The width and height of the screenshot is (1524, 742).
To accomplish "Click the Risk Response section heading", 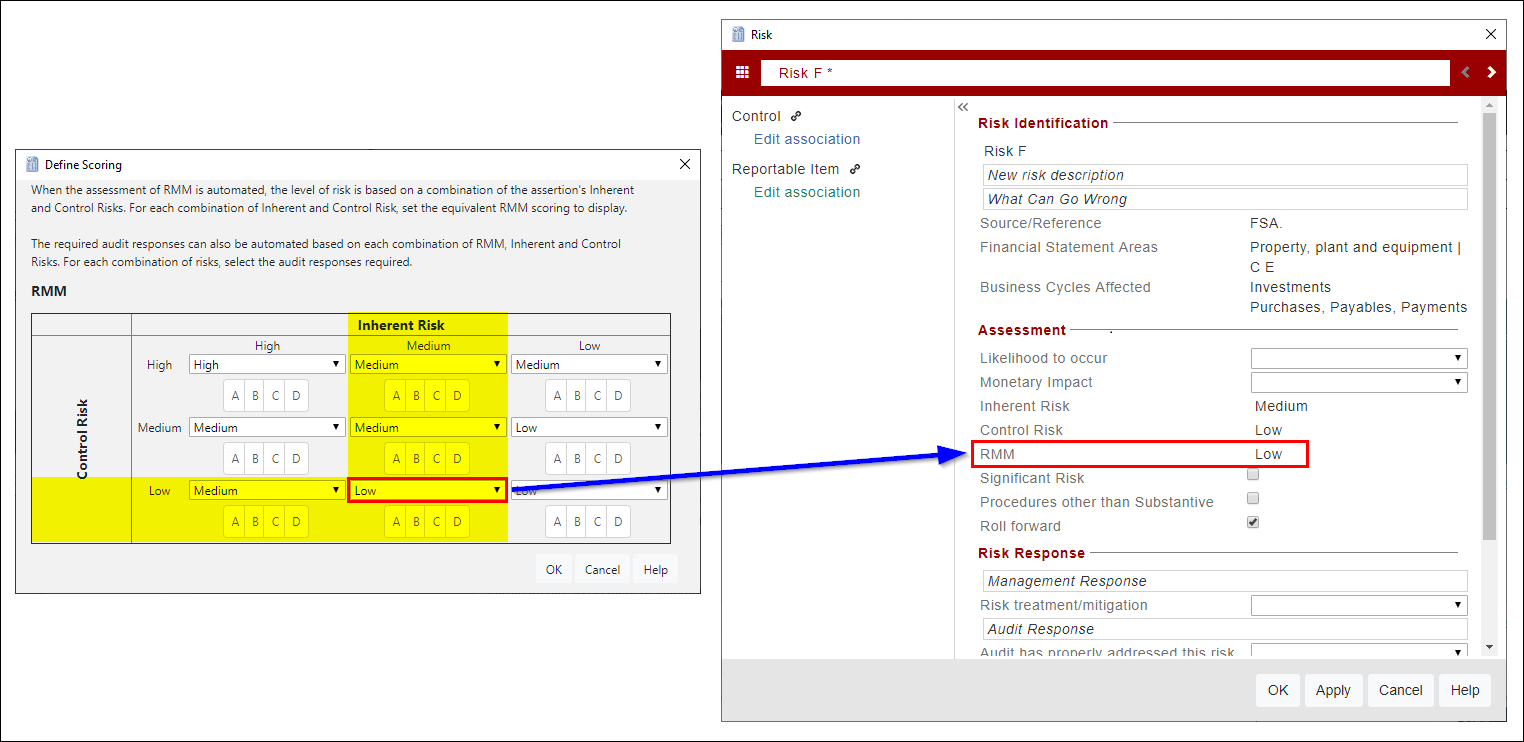I will 1029,553.
